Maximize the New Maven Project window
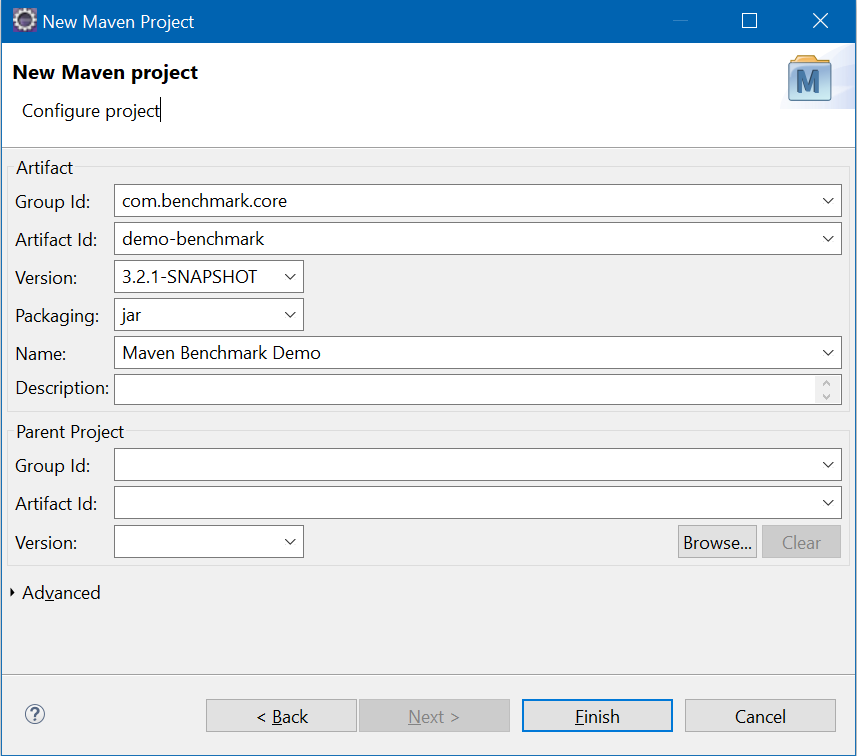This screenshot has width=857, height=756. (749, 21)
